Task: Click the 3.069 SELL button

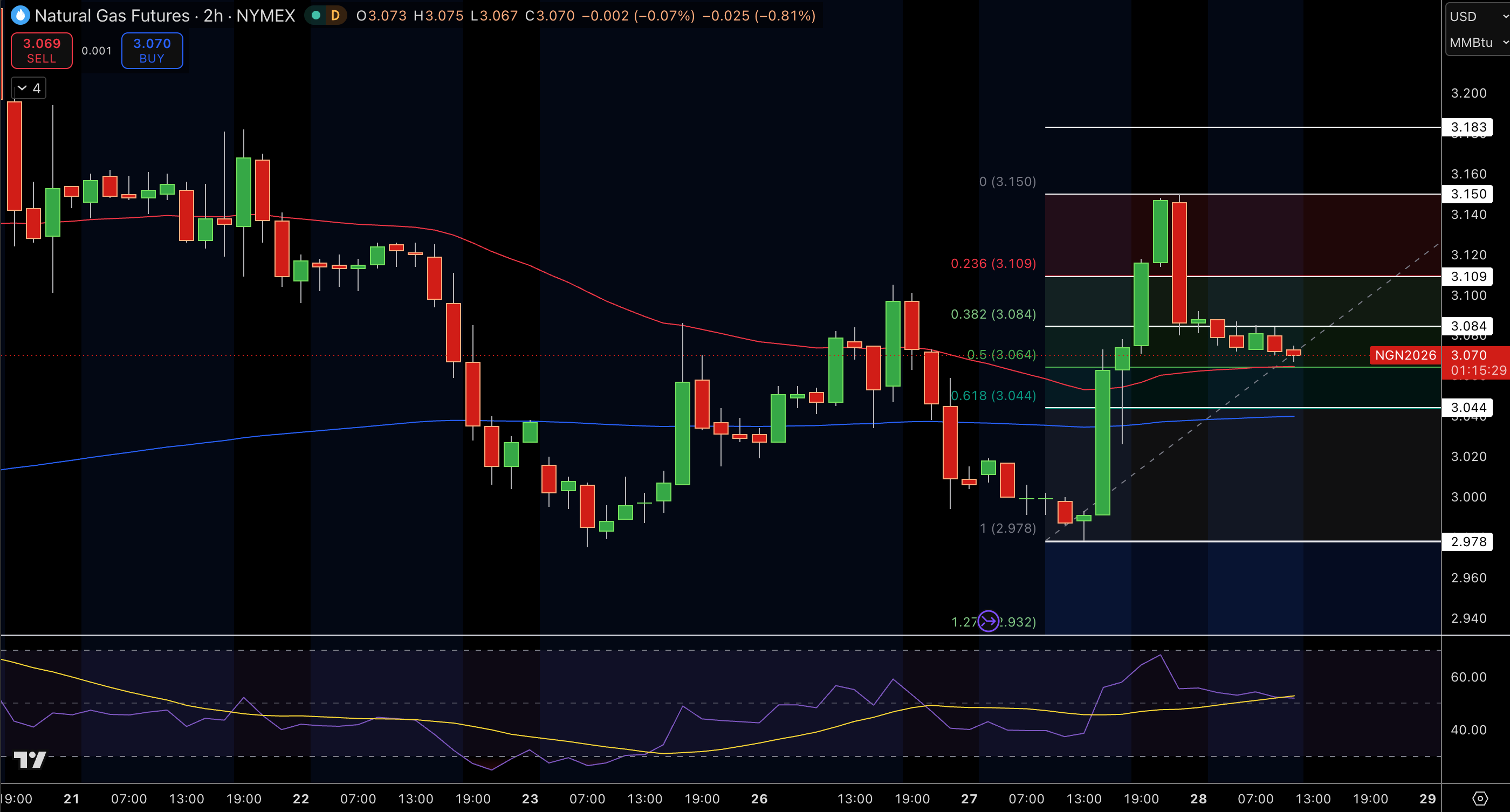Action: tap(42, 50)
